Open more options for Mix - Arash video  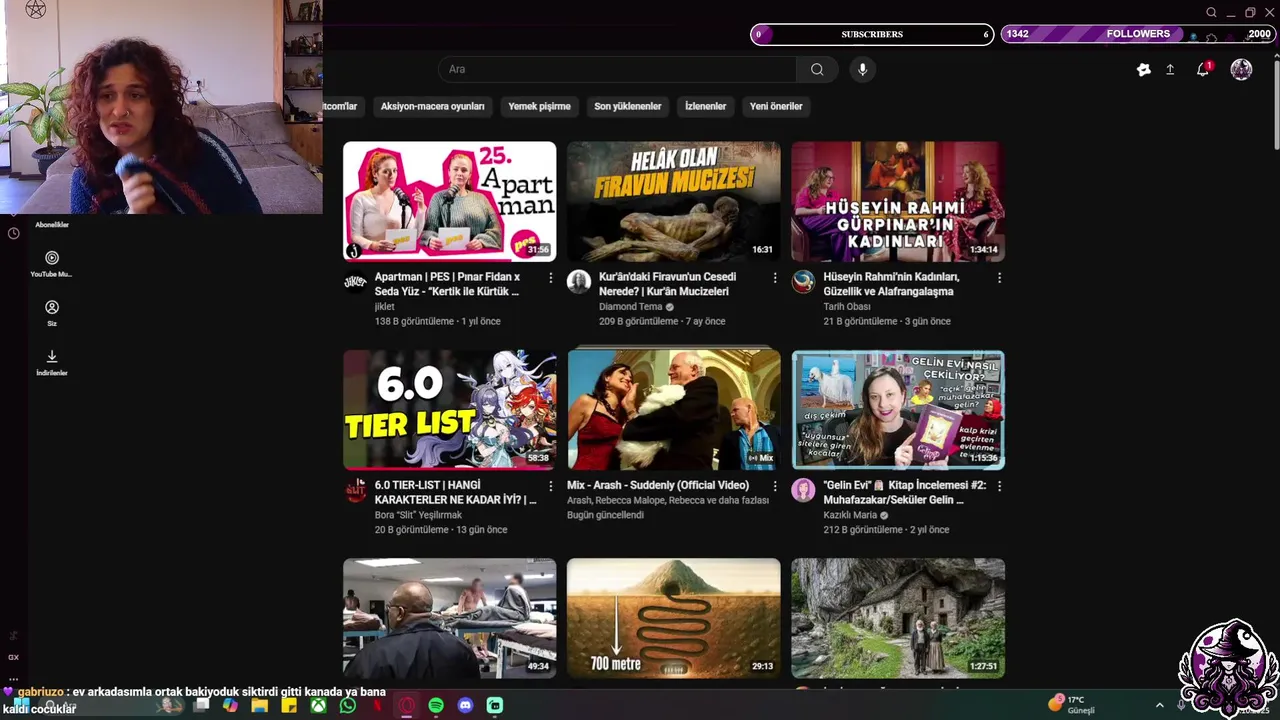click(x=774, y=486)
